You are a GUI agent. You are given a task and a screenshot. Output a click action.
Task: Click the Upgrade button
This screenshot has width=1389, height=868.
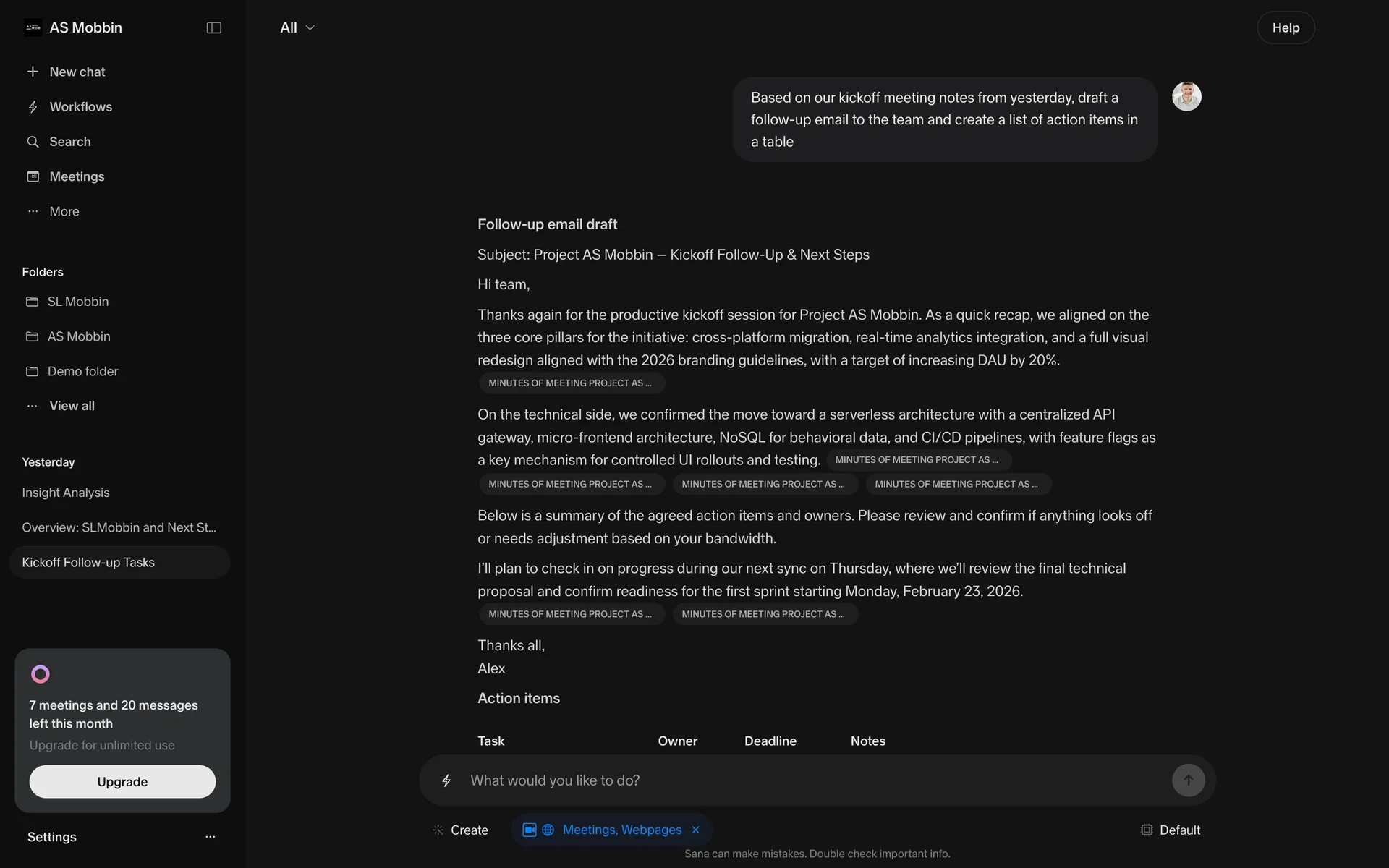tap(122, 781)
